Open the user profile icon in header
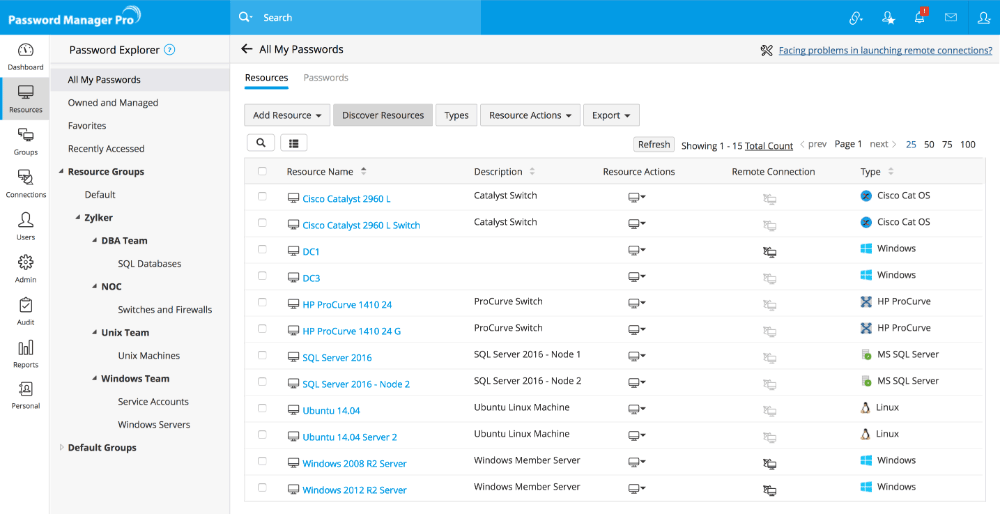Screen dimensions: 1000x514 984,17
